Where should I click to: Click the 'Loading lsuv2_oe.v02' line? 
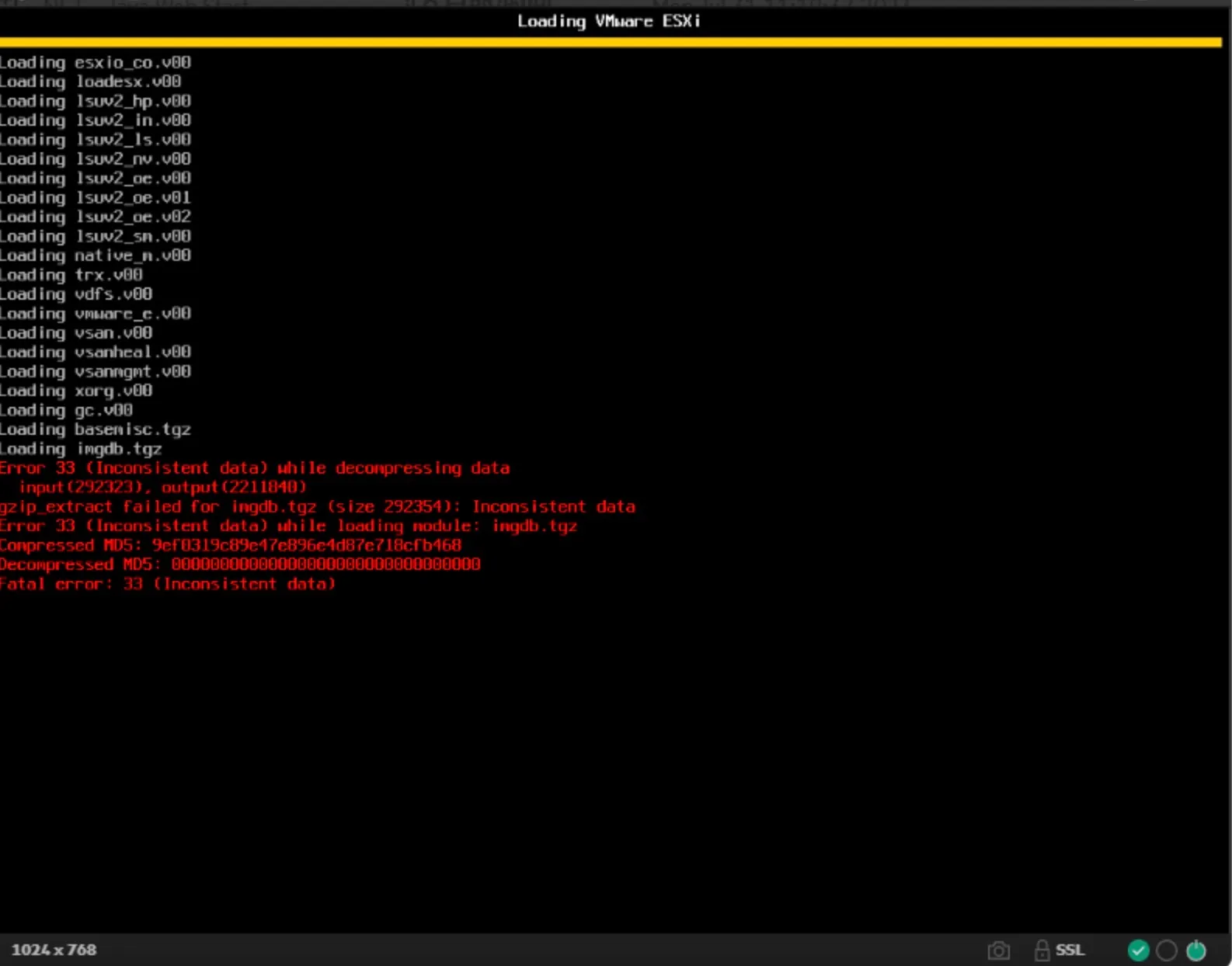tap(96, 217)
